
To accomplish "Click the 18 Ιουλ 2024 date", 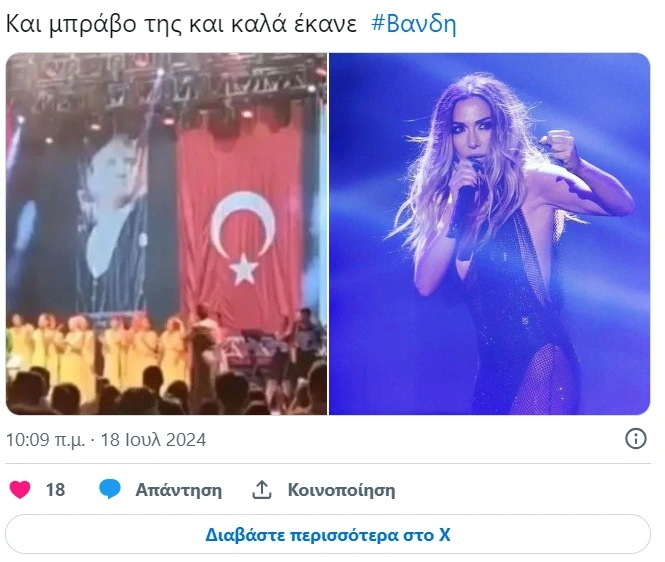I will click(x=154, y=440).
